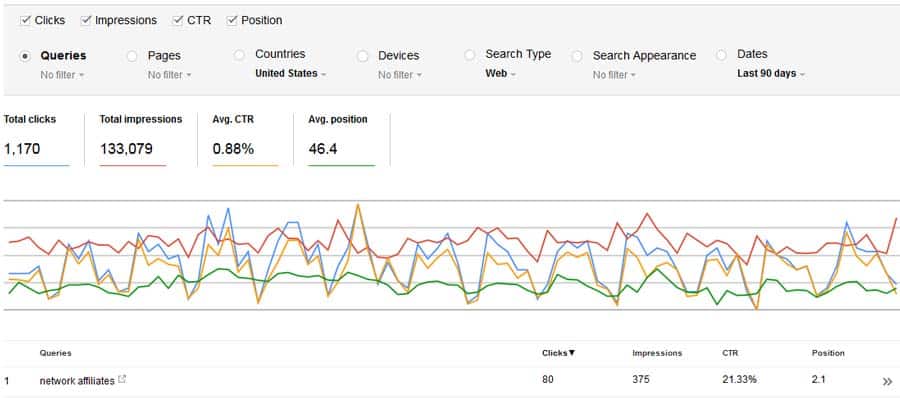Sort by the Clicks column header

pyautogui.click(x=558, y=353)
